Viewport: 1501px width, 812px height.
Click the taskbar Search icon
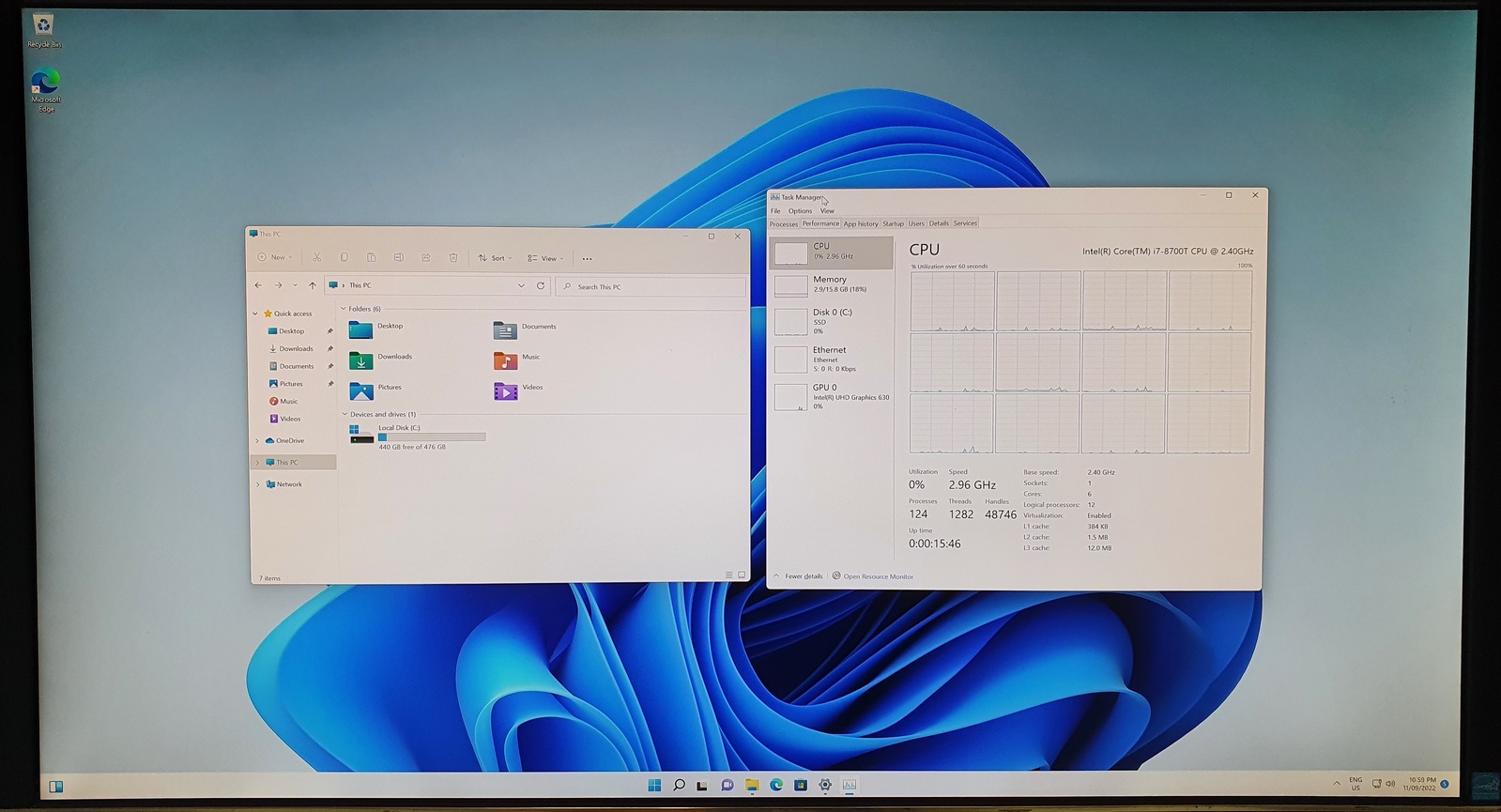[x=679, y=785]
